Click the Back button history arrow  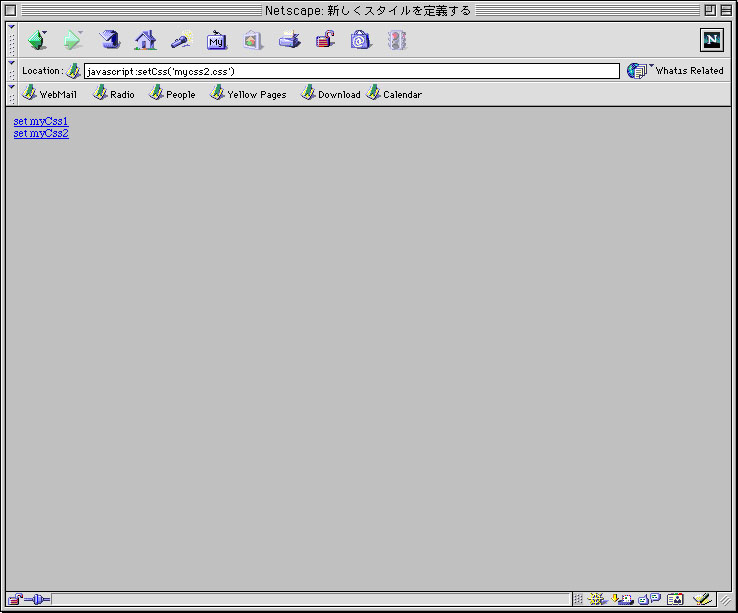click(x=45, y=32)
